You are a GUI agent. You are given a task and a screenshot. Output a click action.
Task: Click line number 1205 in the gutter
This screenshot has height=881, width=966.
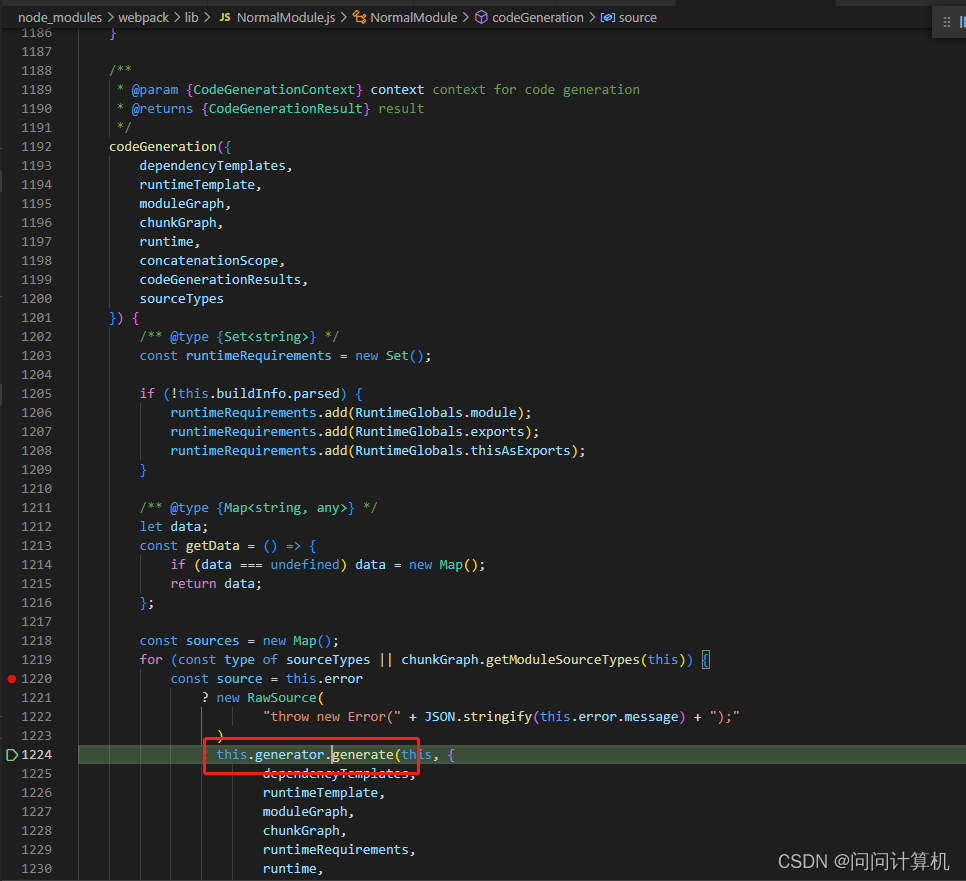pos(36,394)
